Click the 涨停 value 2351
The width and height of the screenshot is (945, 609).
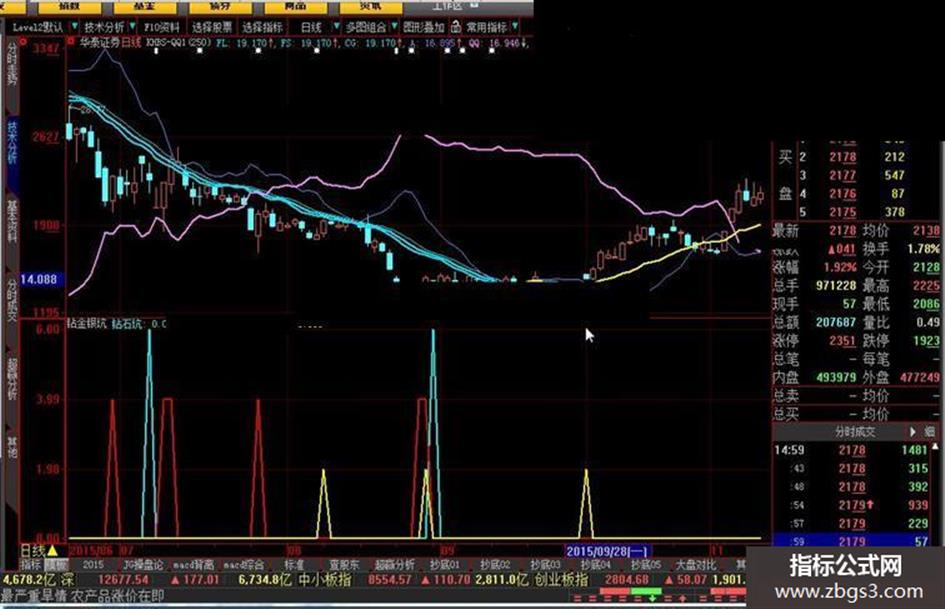(843, 341)
